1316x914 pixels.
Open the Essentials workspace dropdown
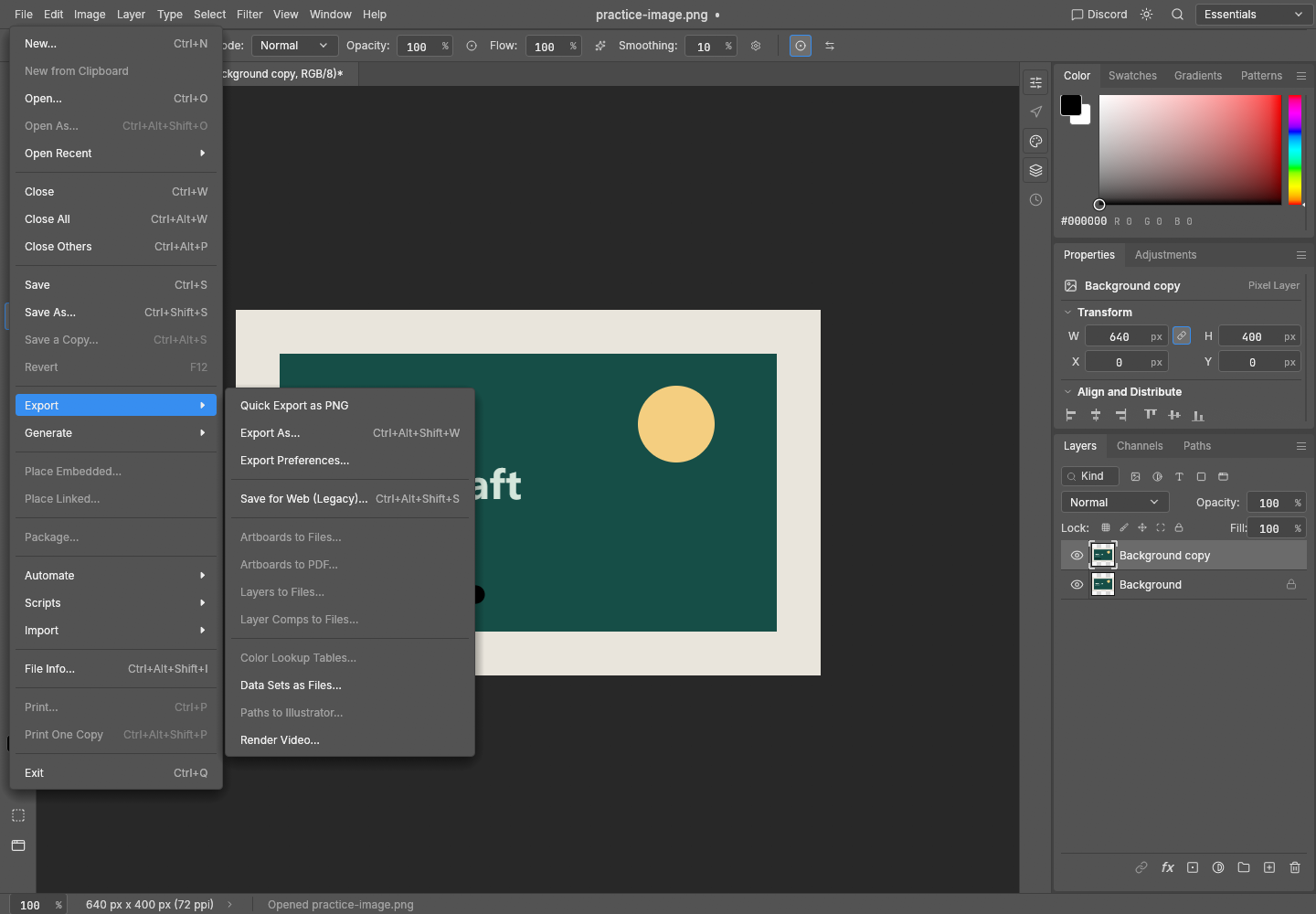coord(1254,15)
